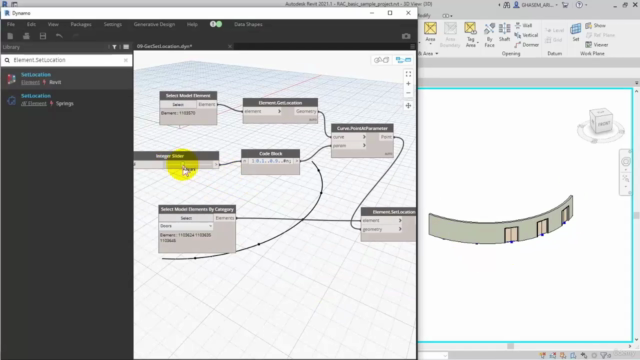The image size is (640, 360).
Task: Toggle the 3D background preview navigation
Action: pyautogui.click(x=381, y=60)
